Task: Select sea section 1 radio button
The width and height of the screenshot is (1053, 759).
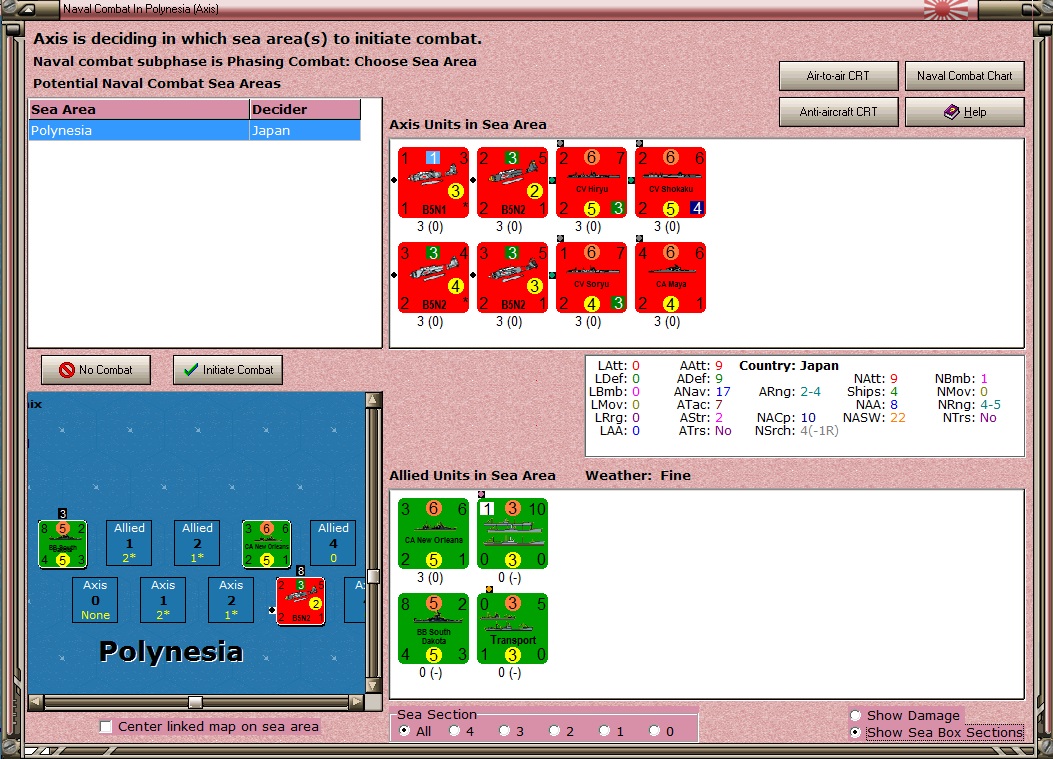Action: pos(604,731)
